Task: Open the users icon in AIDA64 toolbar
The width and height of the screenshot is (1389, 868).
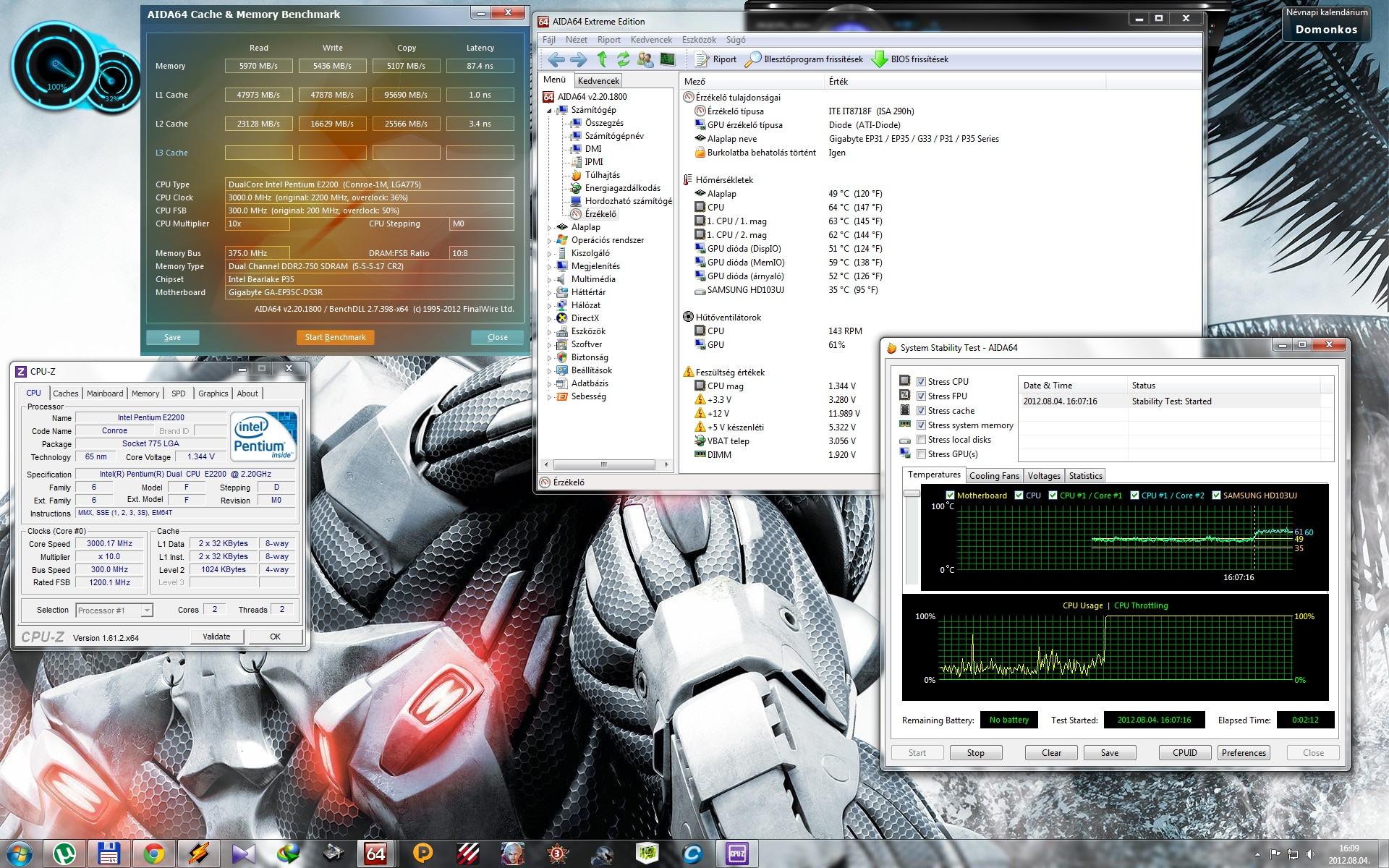Action: [645, 59]
